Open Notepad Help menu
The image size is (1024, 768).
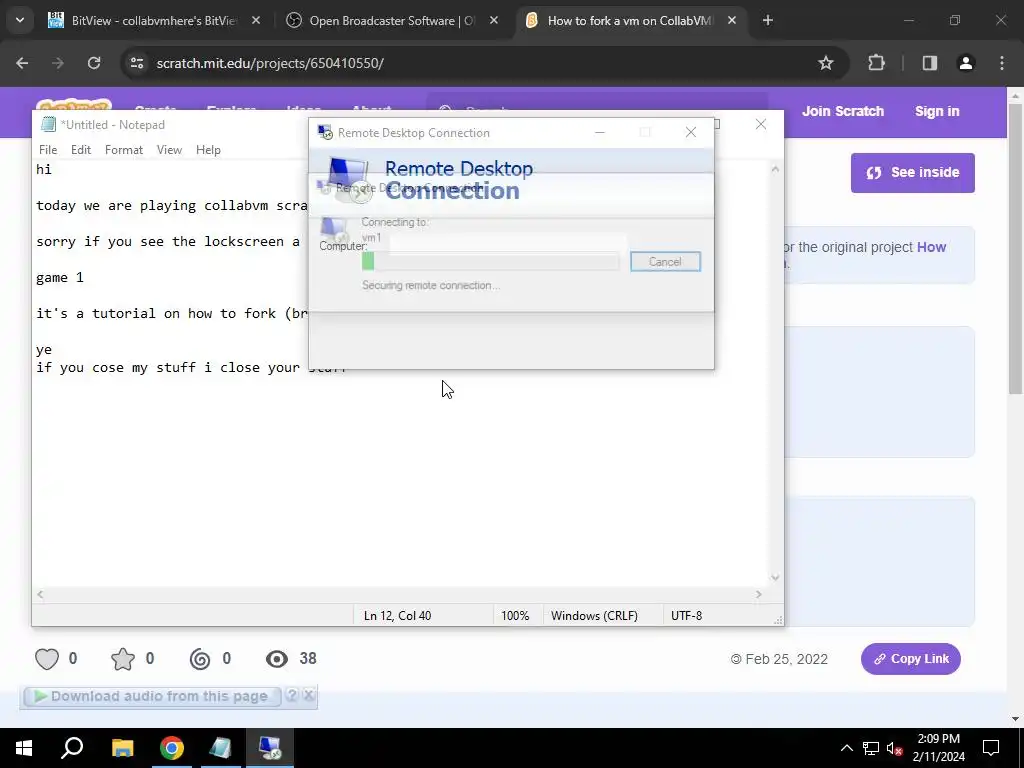(208, 150)
